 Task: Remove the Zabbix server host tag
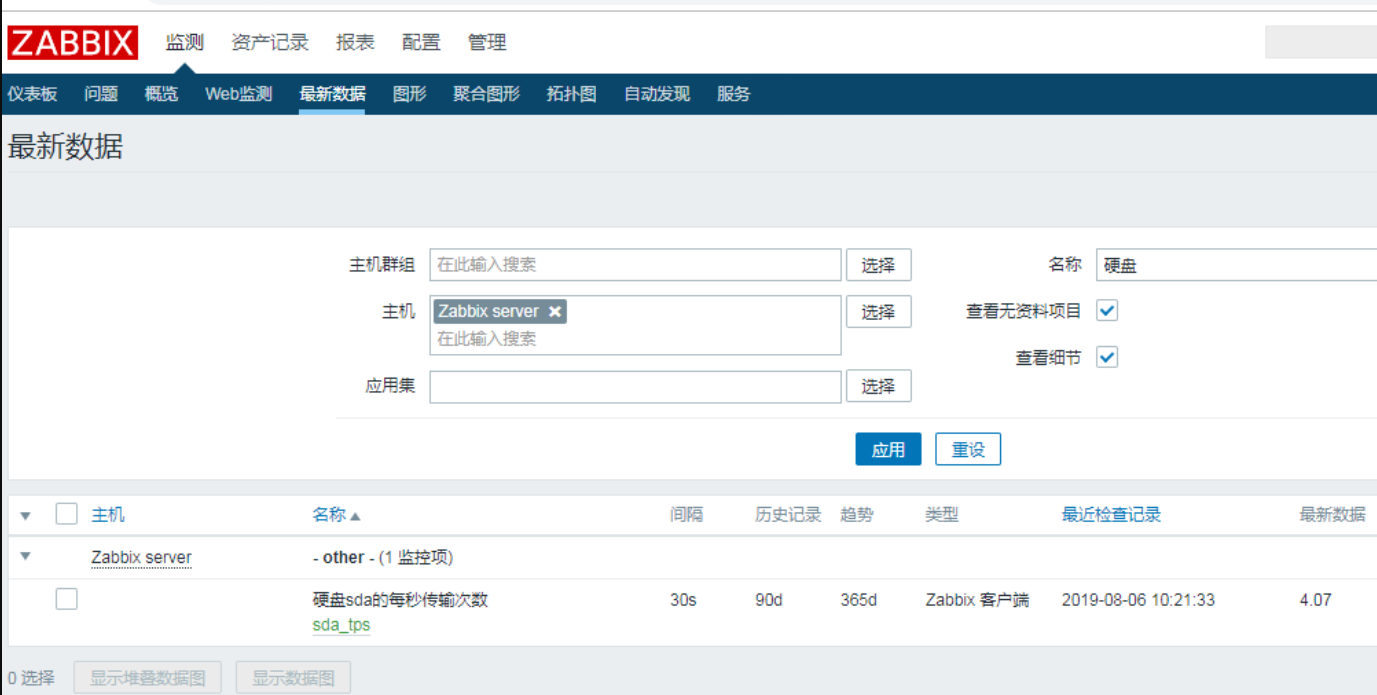[x=555, y=311]
